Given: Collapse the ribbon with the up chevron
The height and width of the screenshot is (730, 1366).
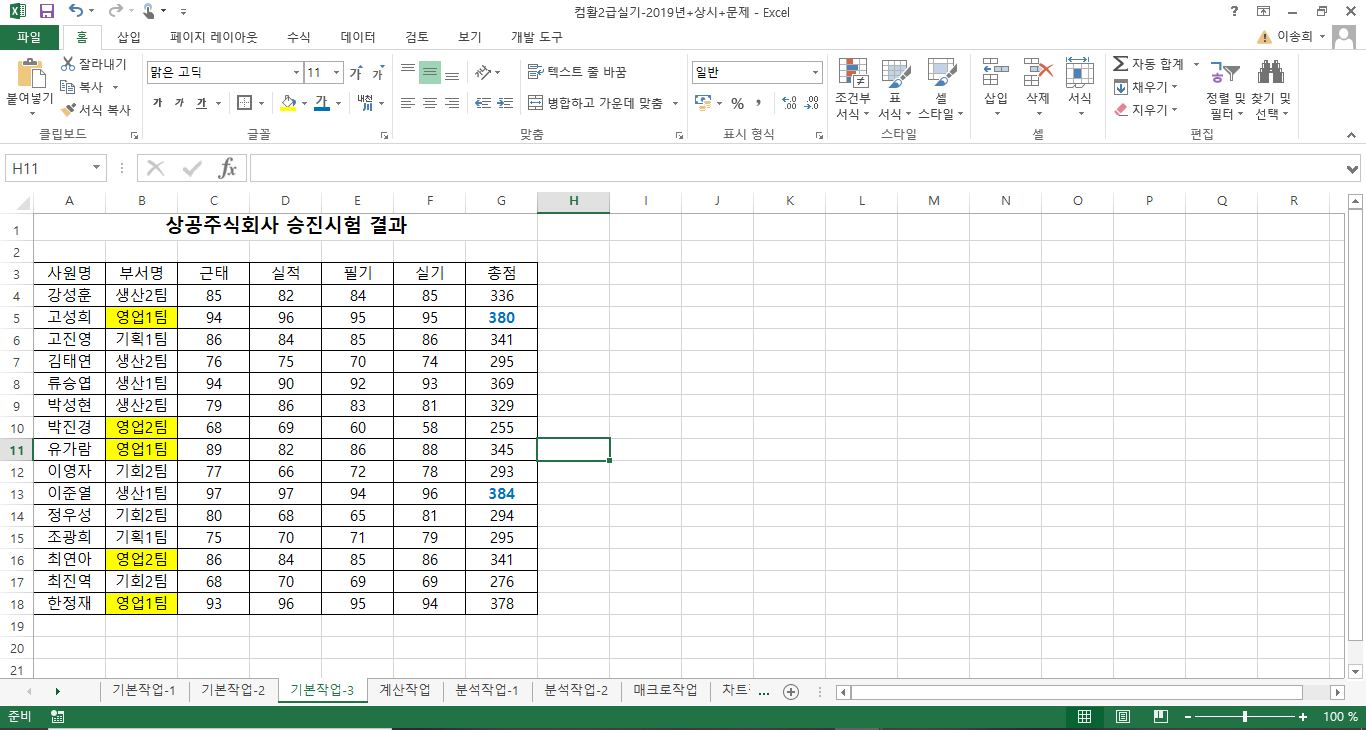Looking at the screenshot, I should pos(1351,136).
